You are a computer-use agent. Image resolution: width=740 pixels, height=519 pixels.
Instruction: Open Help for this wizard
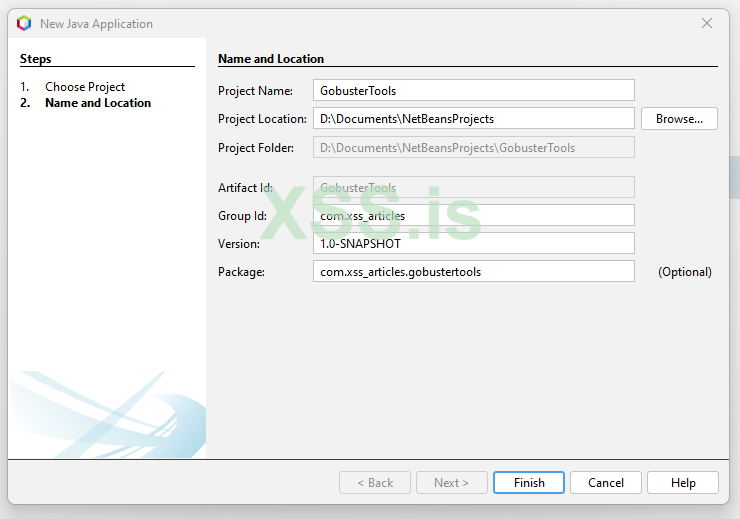[x=683, y=483]
